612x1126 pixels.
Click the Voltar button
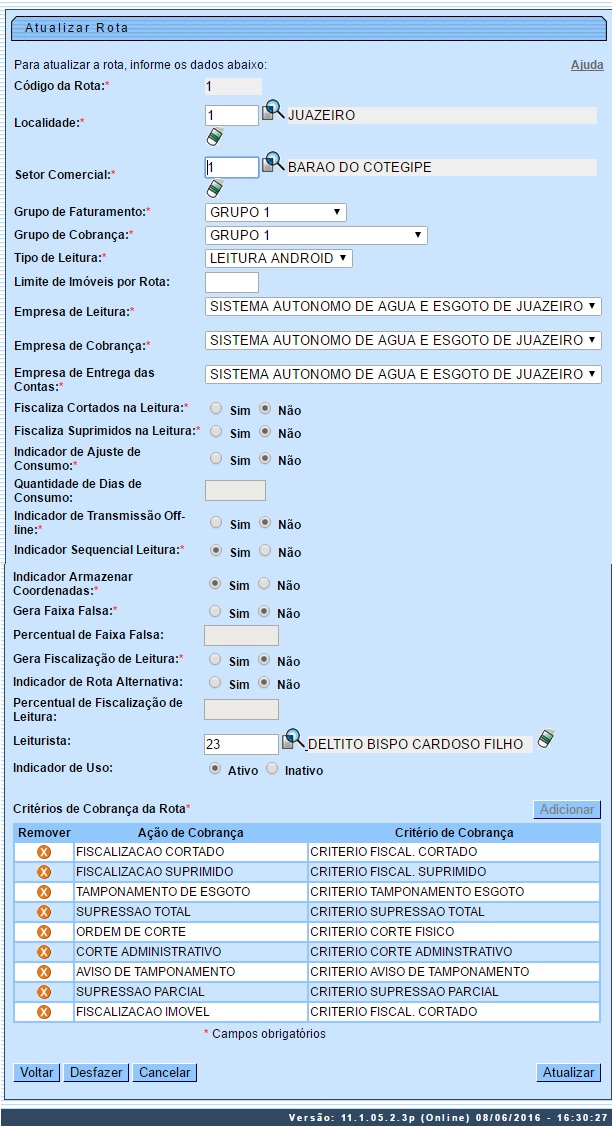click(x=37, y=1072)
